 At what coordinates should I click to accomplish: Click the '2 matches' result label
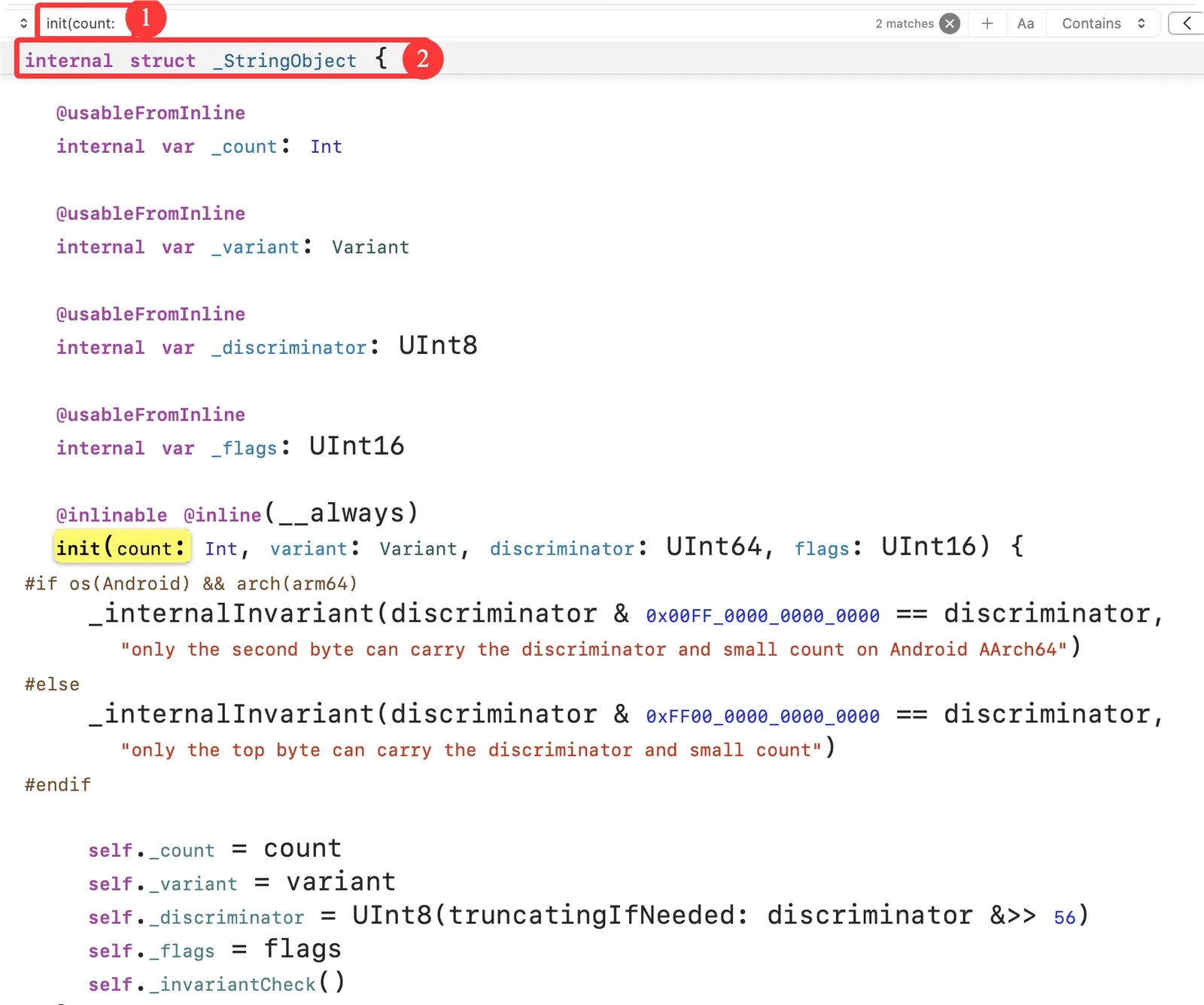pyautogui.click(x=905, y=23)
